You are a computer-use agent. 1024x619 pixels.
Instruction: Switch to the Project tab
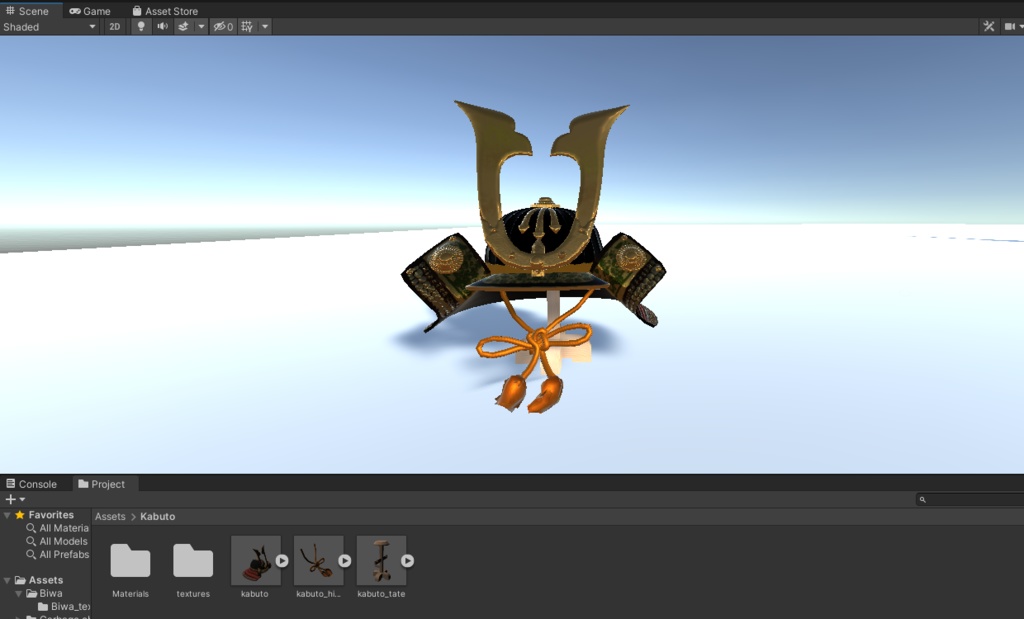[102, 484]
